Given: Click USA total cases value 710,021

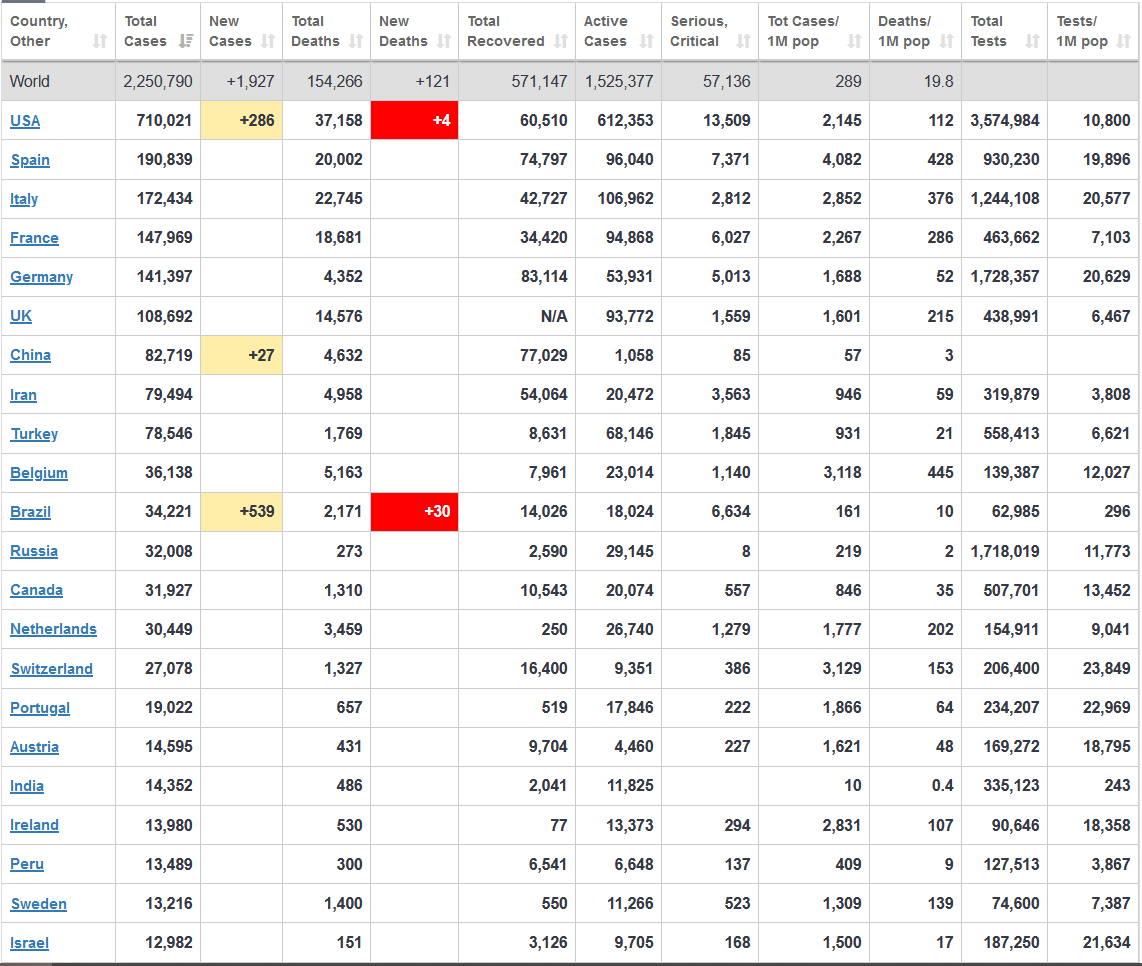Looking at the screenshot, I should (165, 120).
